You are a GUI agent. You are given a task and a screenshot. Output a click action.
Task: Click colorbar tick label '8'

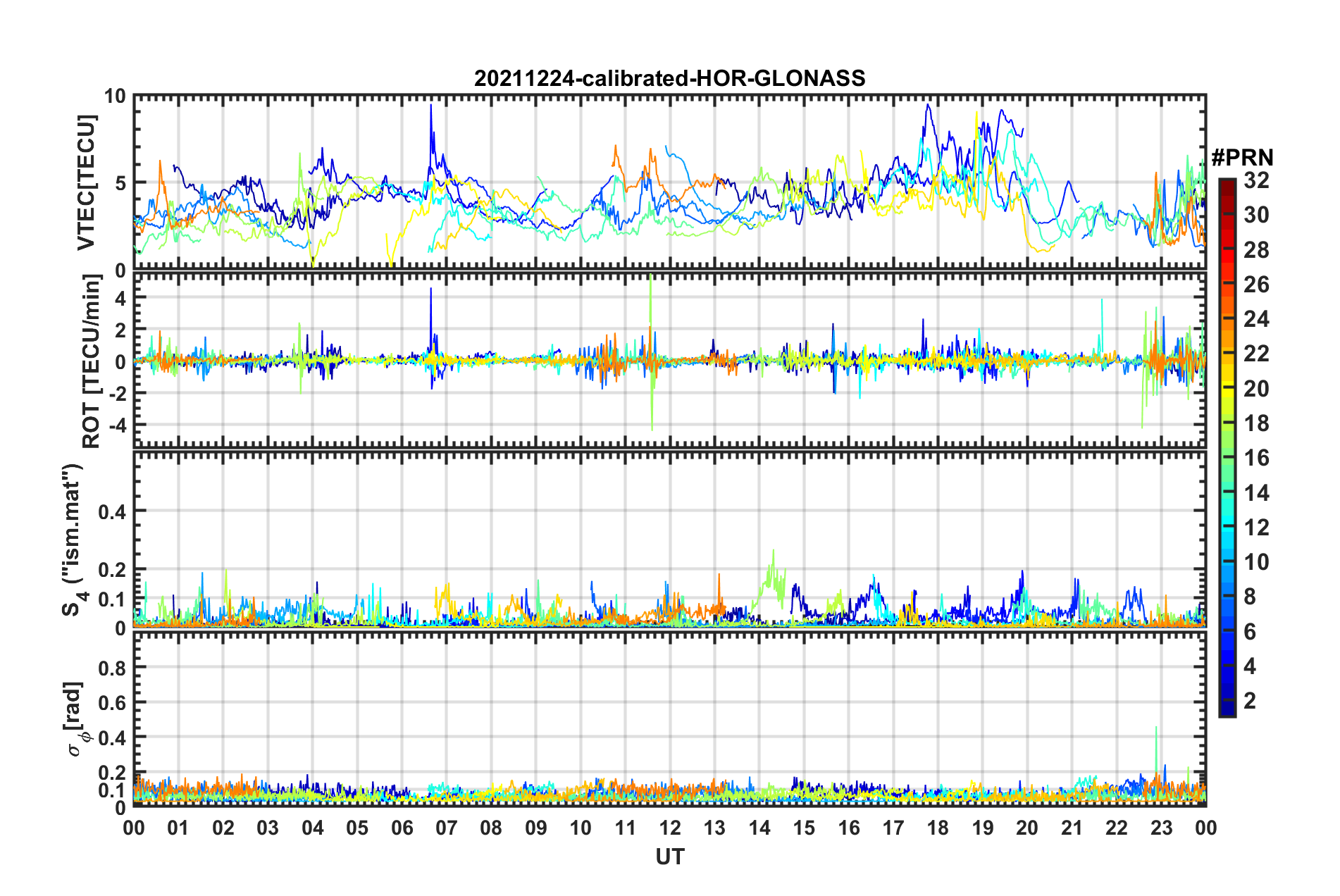pos(1250,597)
